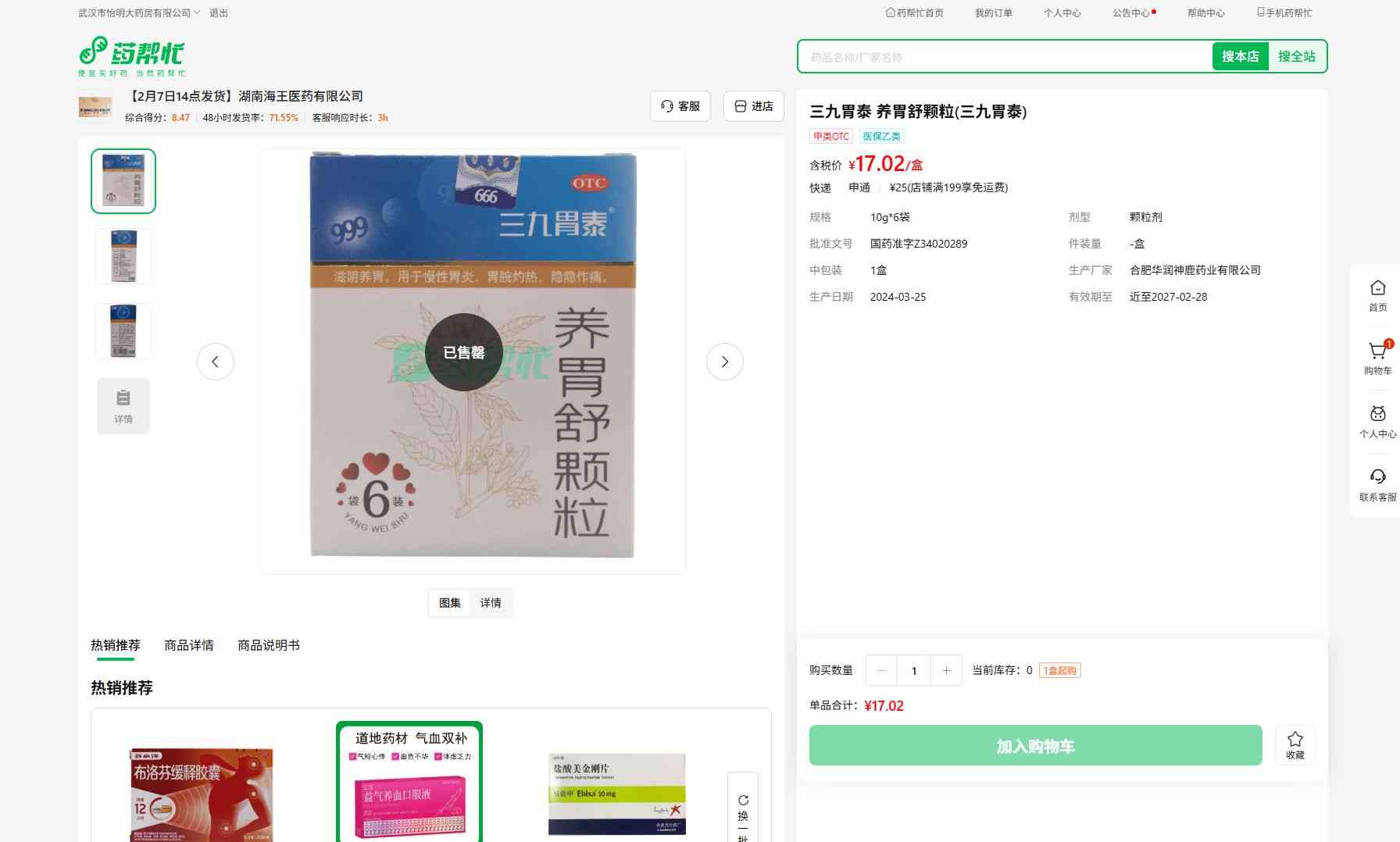
Task: Click the star favorite icon
Action: coord(1295,739)
